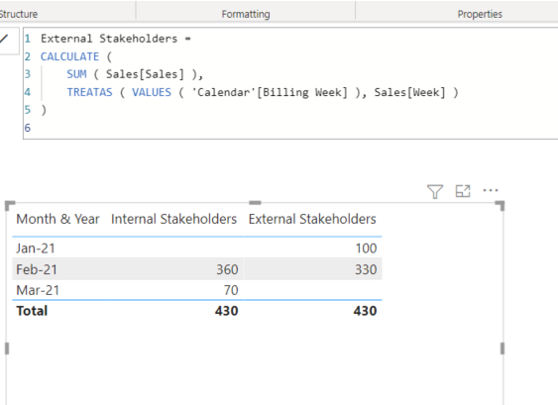
Task: Open the visual filter funnel icon
Action: click(x=435, y=191)
